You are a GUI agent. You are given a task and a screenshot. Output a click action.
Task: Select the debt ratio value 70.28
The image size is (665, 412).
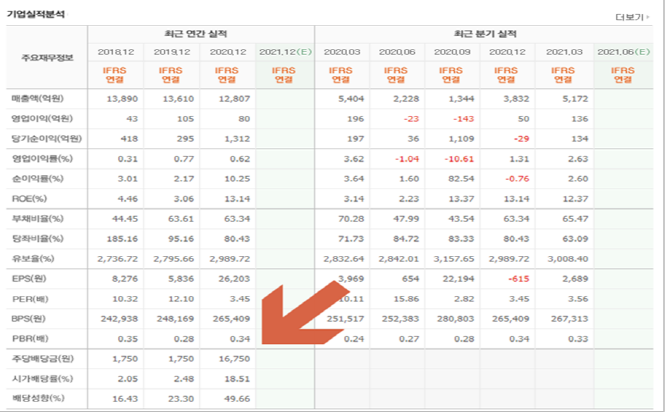(351, 219)
